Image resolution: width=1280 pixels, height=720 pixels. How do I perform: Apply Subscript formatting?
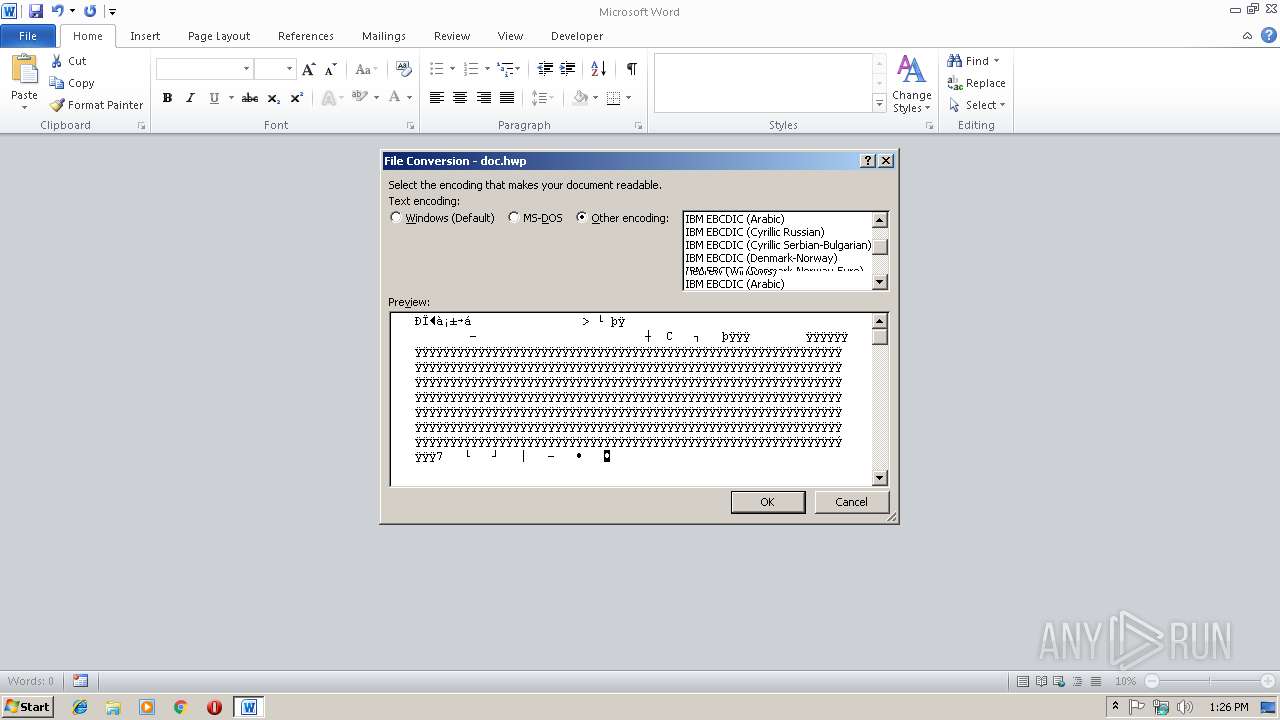(x=274, y=97)
